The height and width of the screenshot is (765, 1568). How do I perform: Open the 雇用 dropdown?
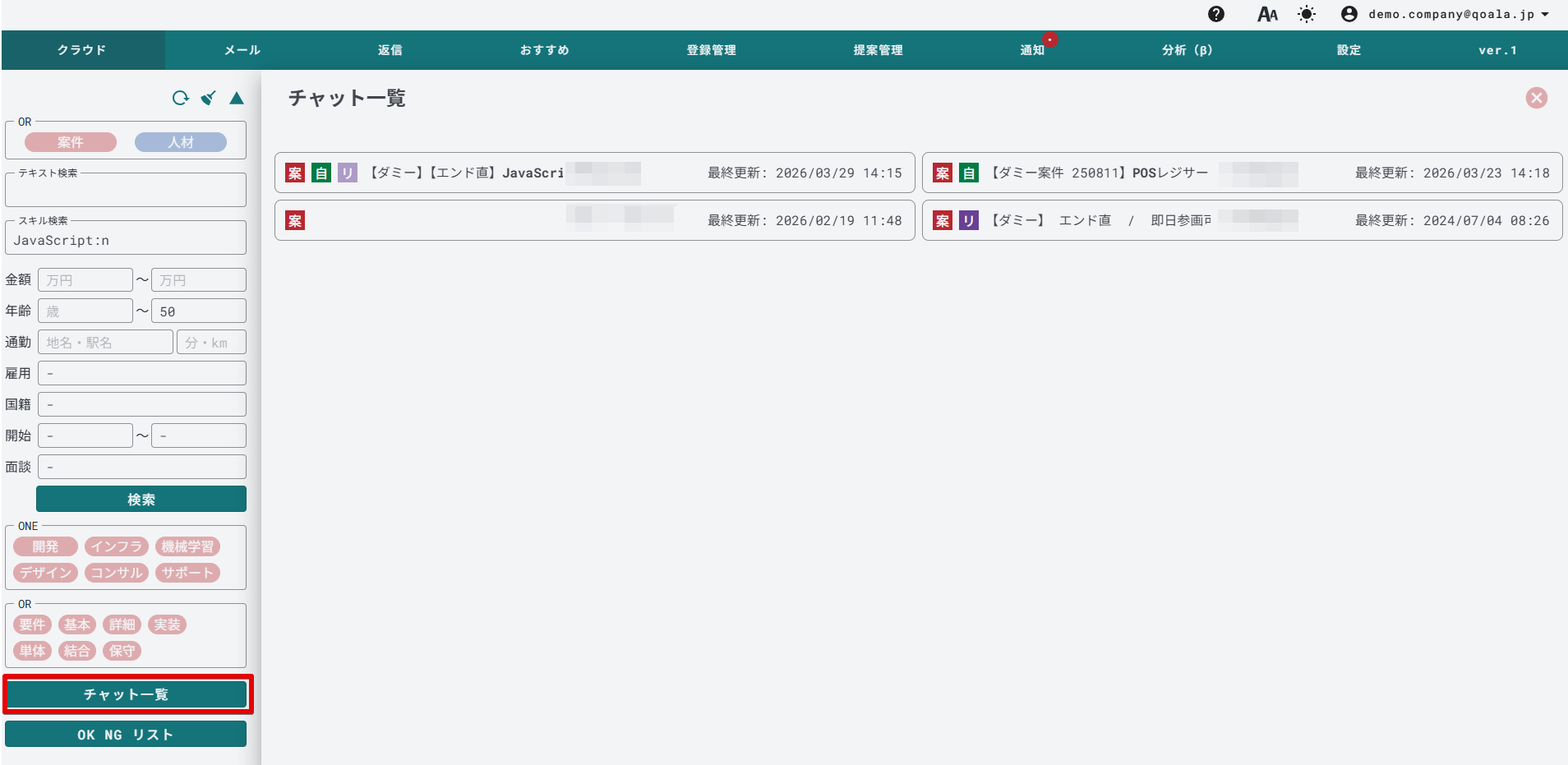tap(141, 373)
